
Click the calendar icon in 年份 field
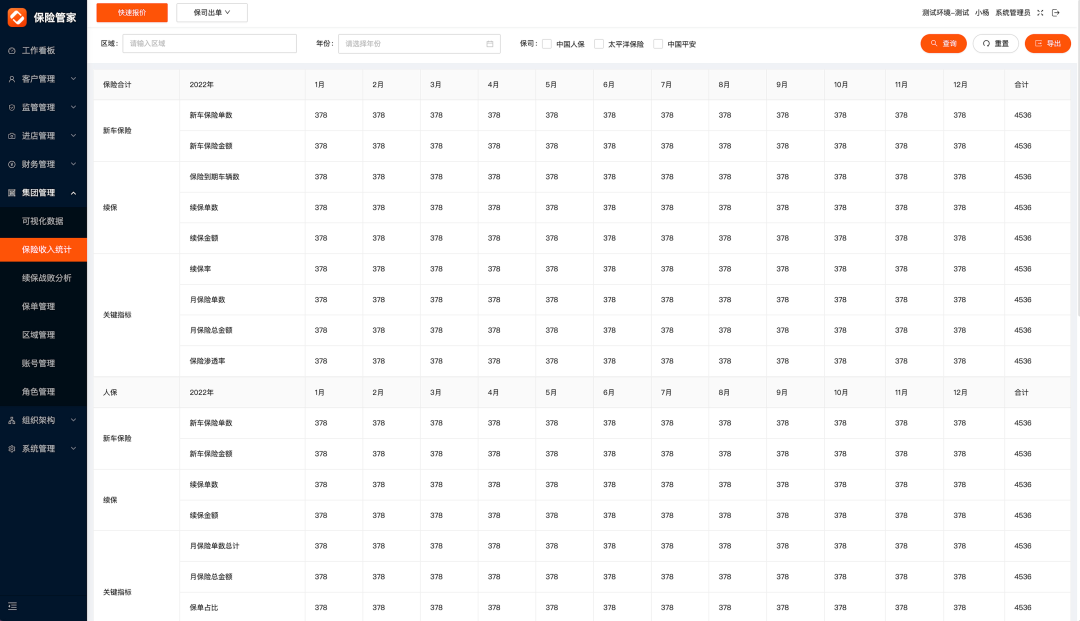tap(490, 44)
